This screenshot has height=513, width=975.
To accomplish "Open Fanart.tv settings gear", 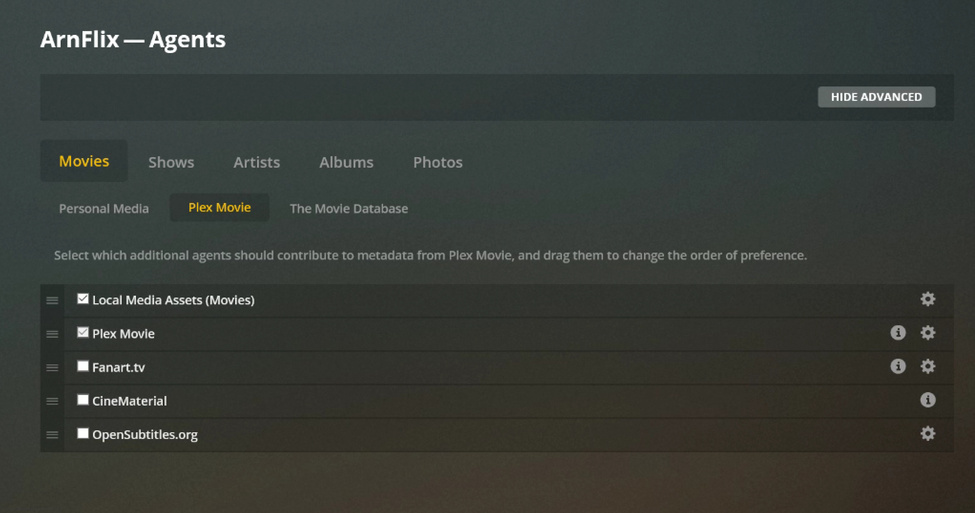I will tap(927, 366).
